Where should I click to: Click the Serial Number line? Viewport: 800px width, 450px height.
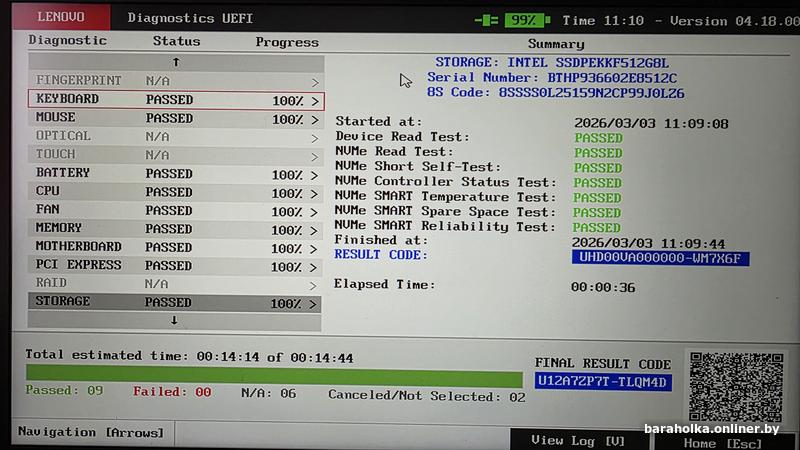click(x=552, y=78)
